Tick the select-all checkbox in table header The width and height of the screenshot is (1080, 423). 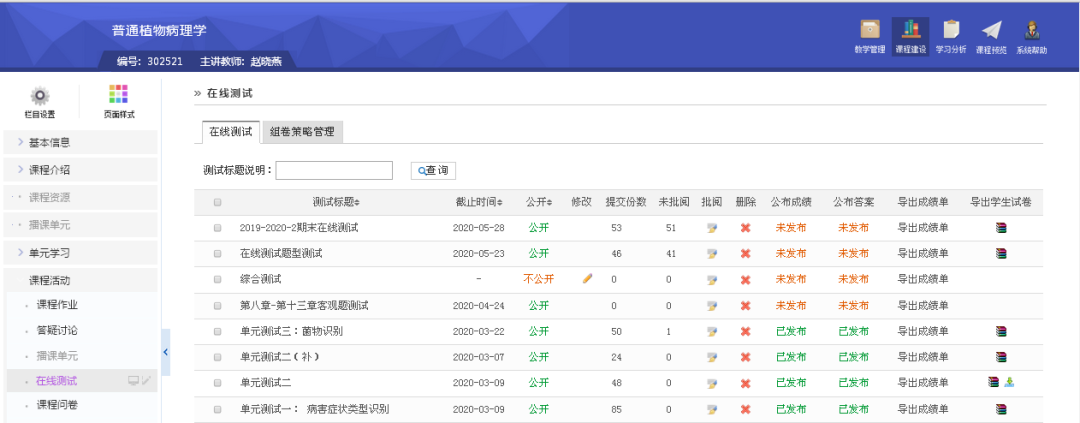[217, 202]
